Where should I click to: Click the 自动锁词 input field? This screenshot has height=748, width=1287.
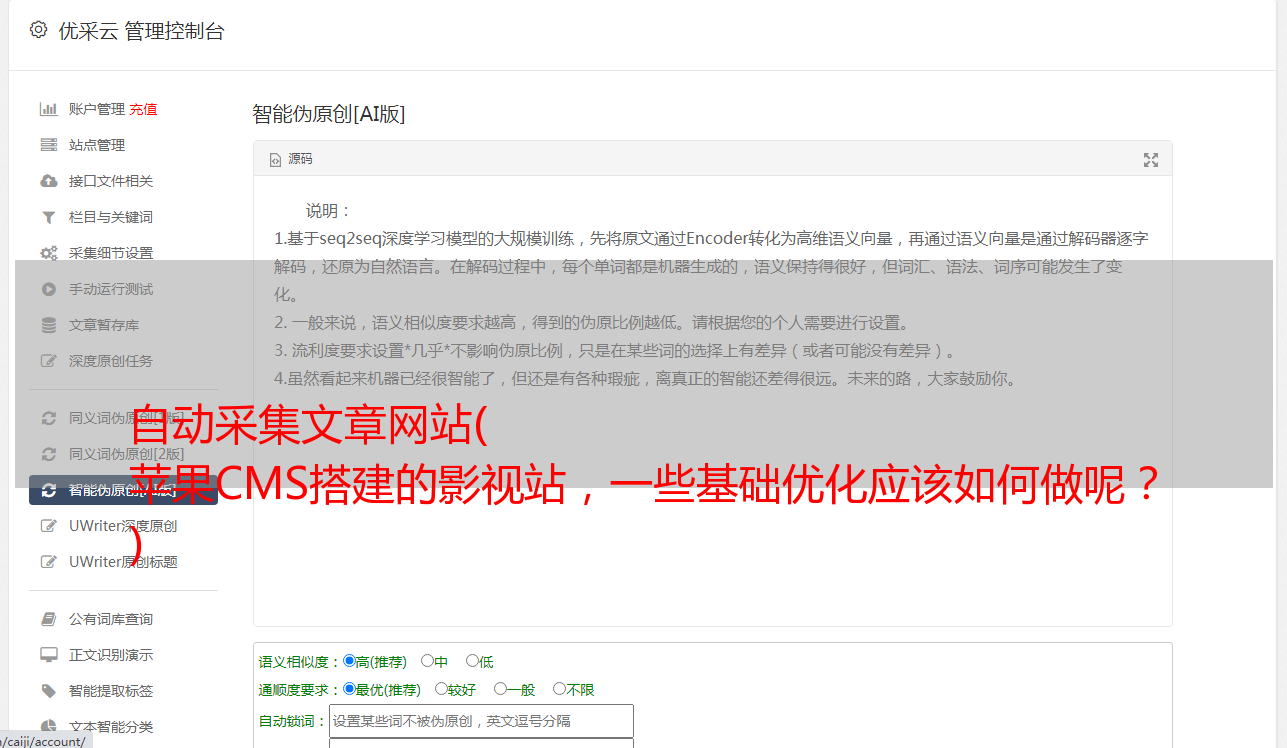click(481, 721)
